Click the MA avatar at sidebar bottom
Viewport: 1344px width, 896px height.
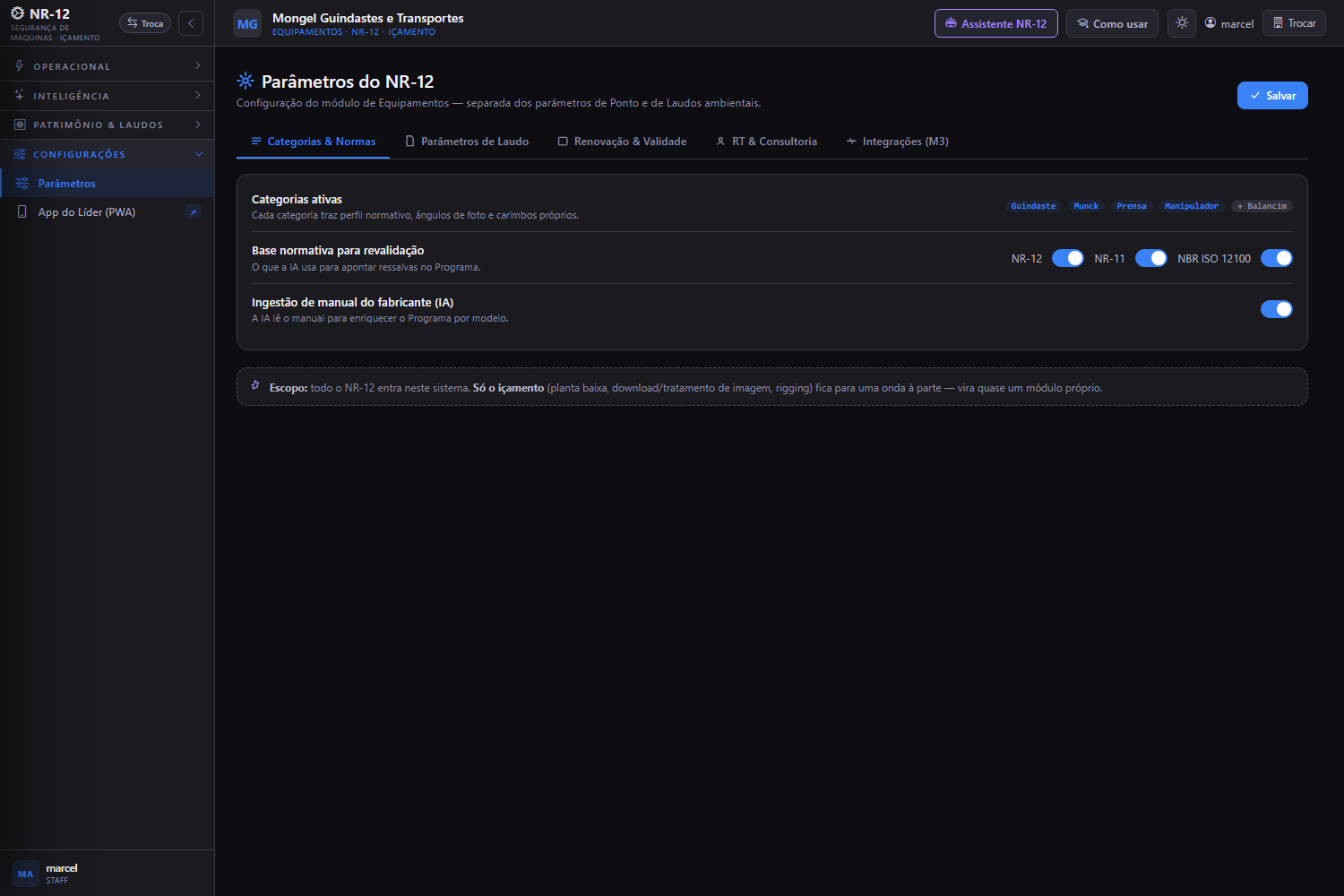pyautogui.click(x=26, y=874)
